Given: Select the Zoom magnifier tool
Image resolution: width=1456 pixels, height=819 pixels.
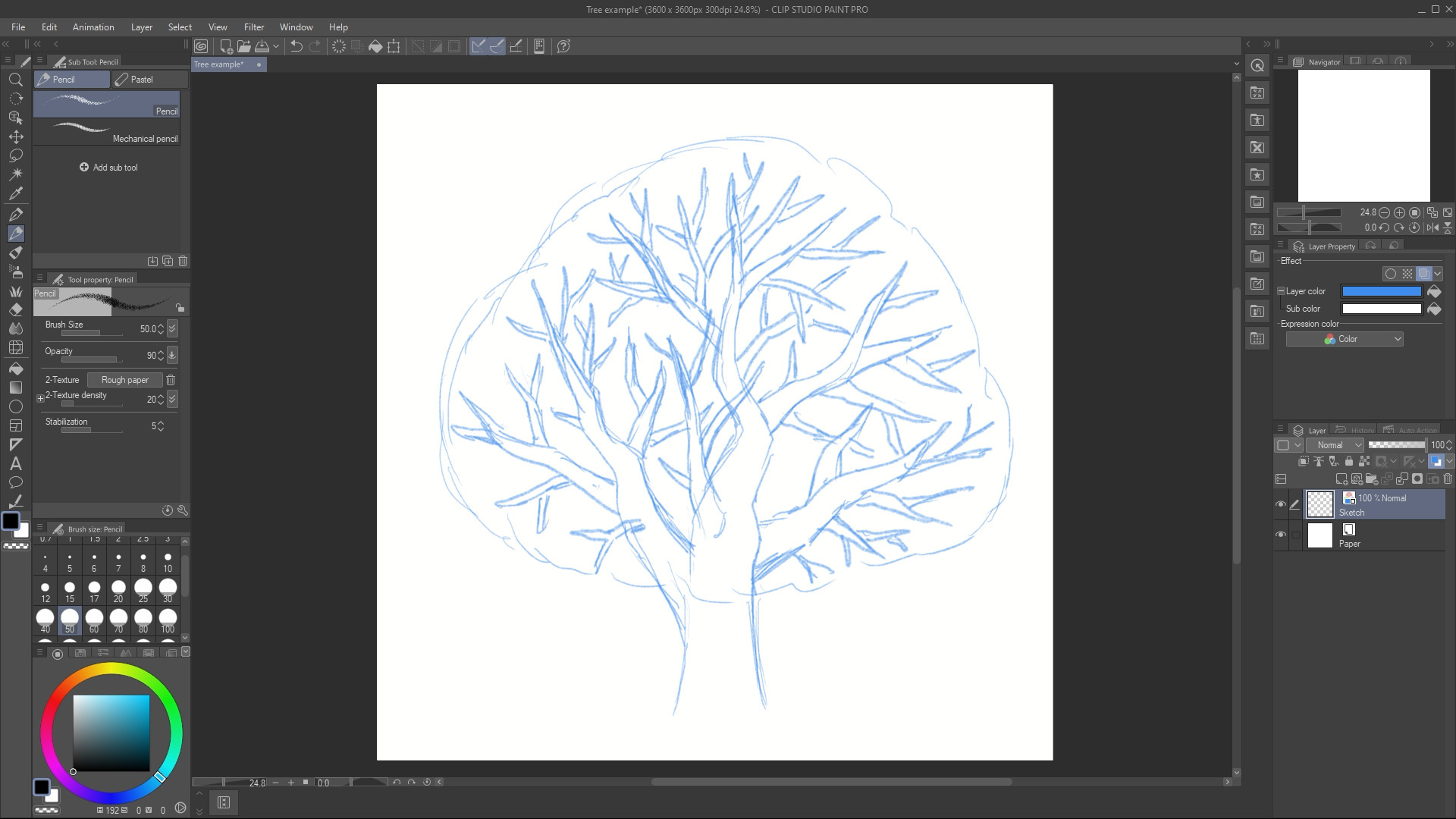Looking at the screenshot, I should 15,80.
